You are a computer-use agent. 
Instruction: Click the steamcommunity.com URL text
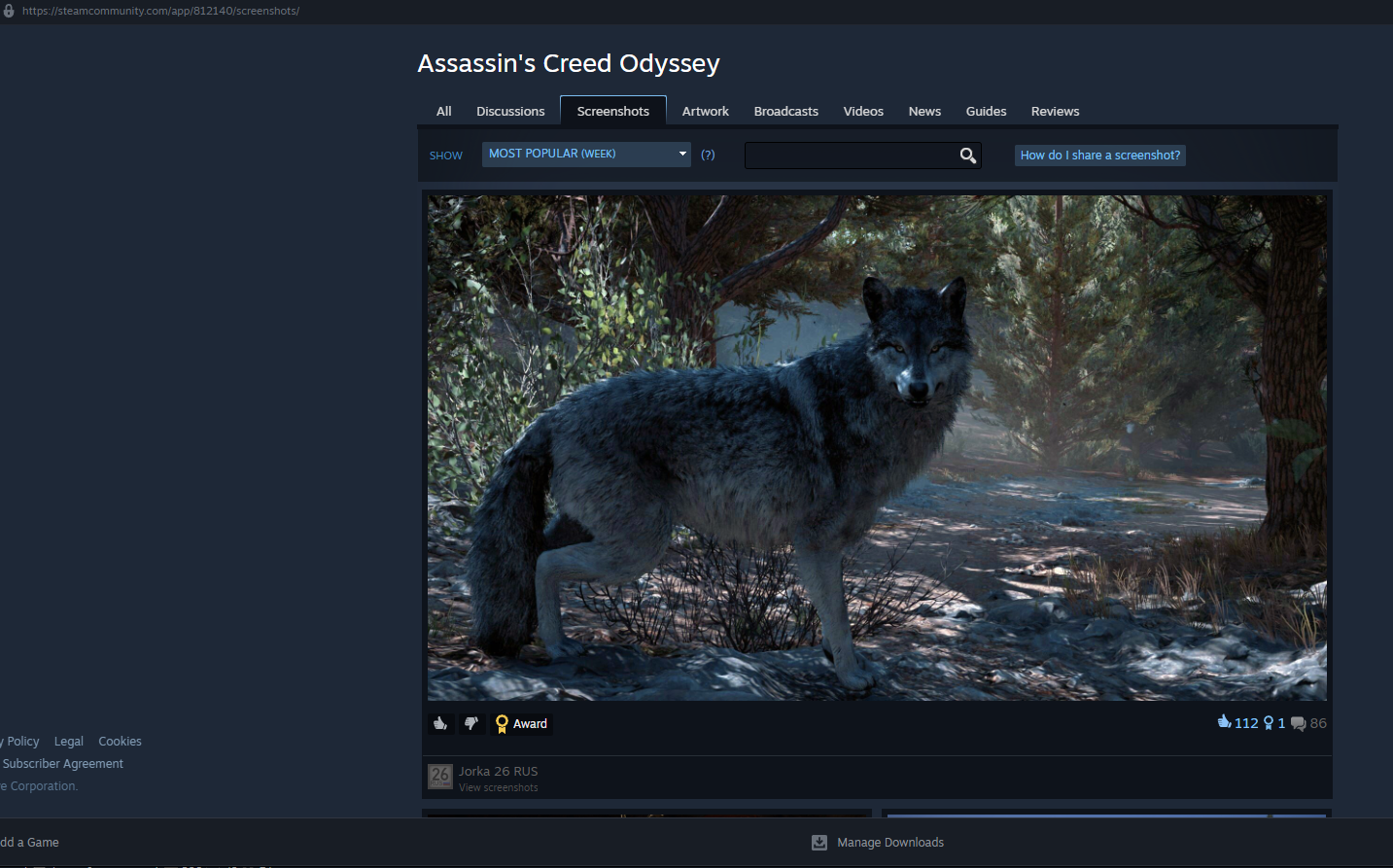pyautogui.click(x=160, y=11)
